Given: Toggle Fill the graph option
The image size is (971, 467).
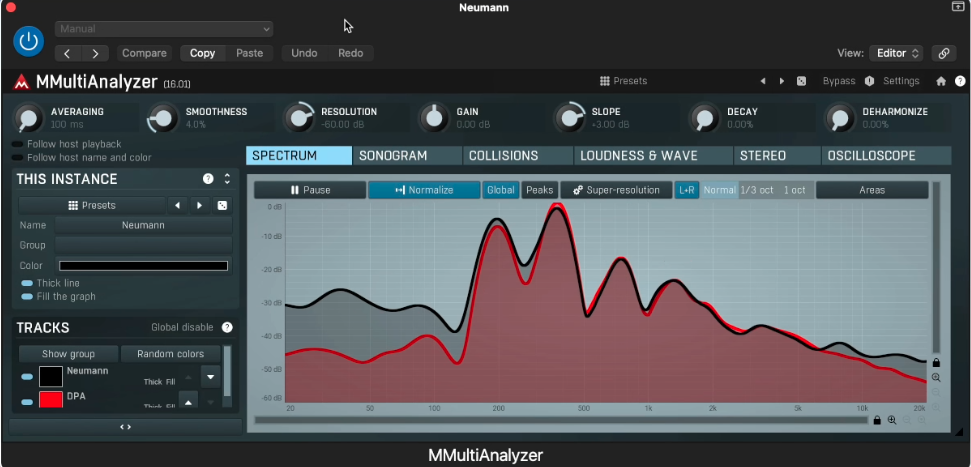Looking at the screenshot, I should coord(27,297).
